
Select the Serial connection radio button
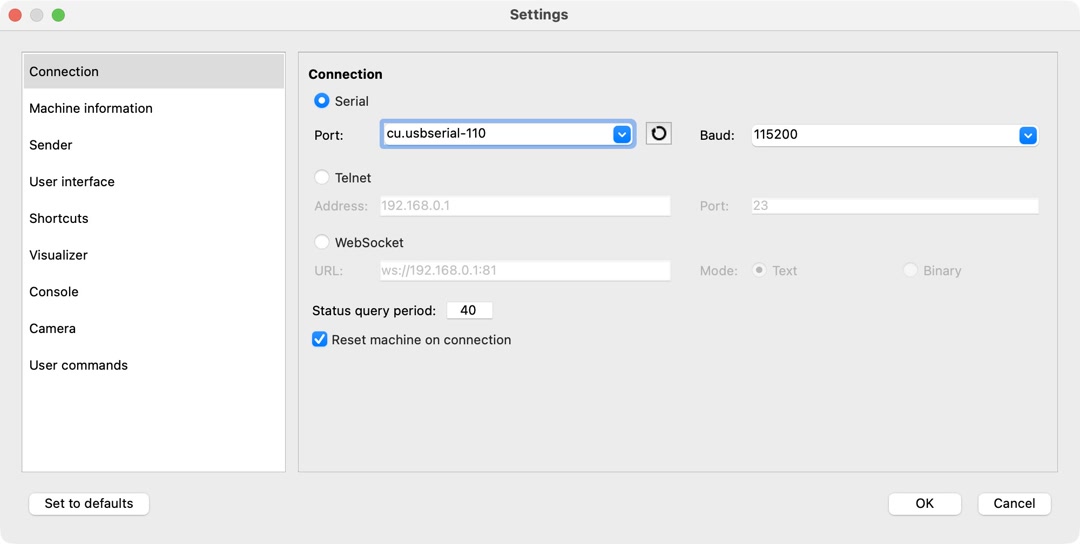[x=322, y=101]
